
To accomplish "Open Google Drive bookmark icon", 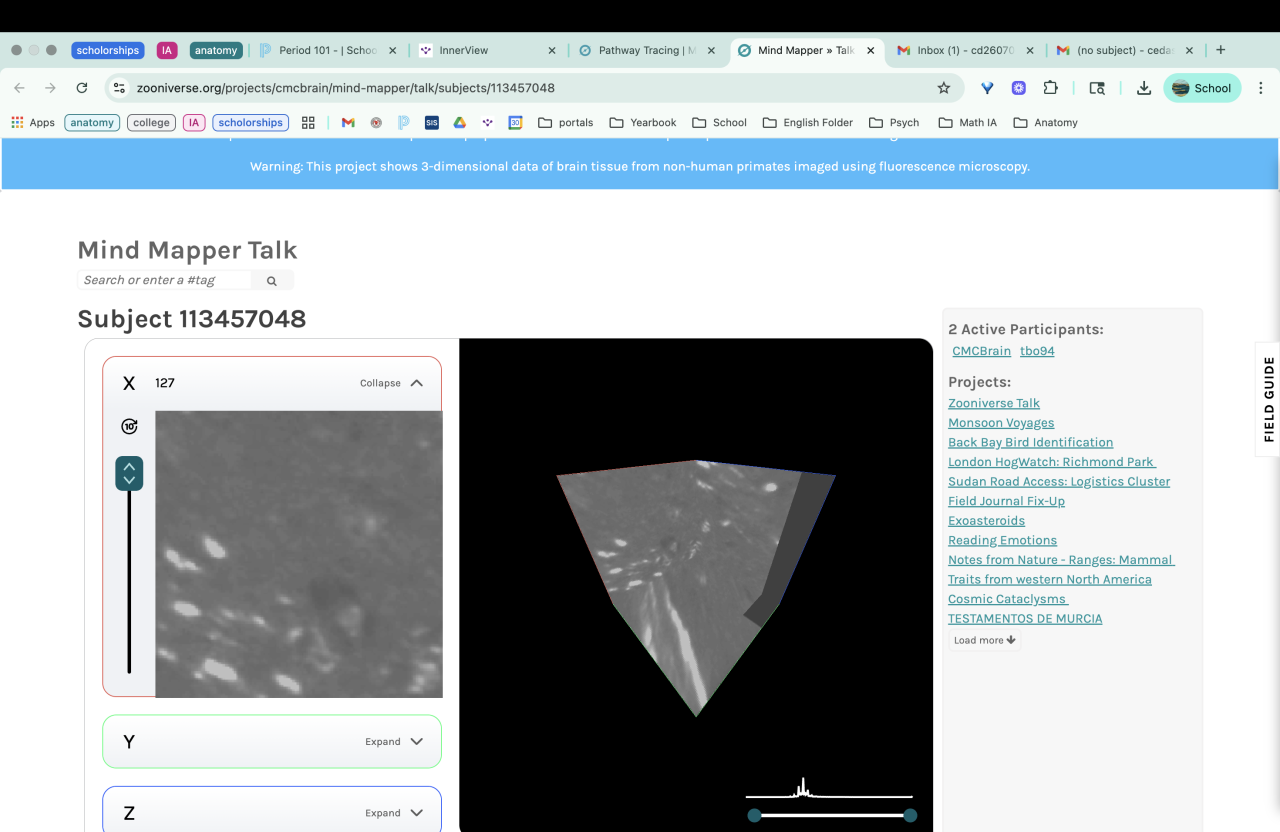I will (460, 123).
